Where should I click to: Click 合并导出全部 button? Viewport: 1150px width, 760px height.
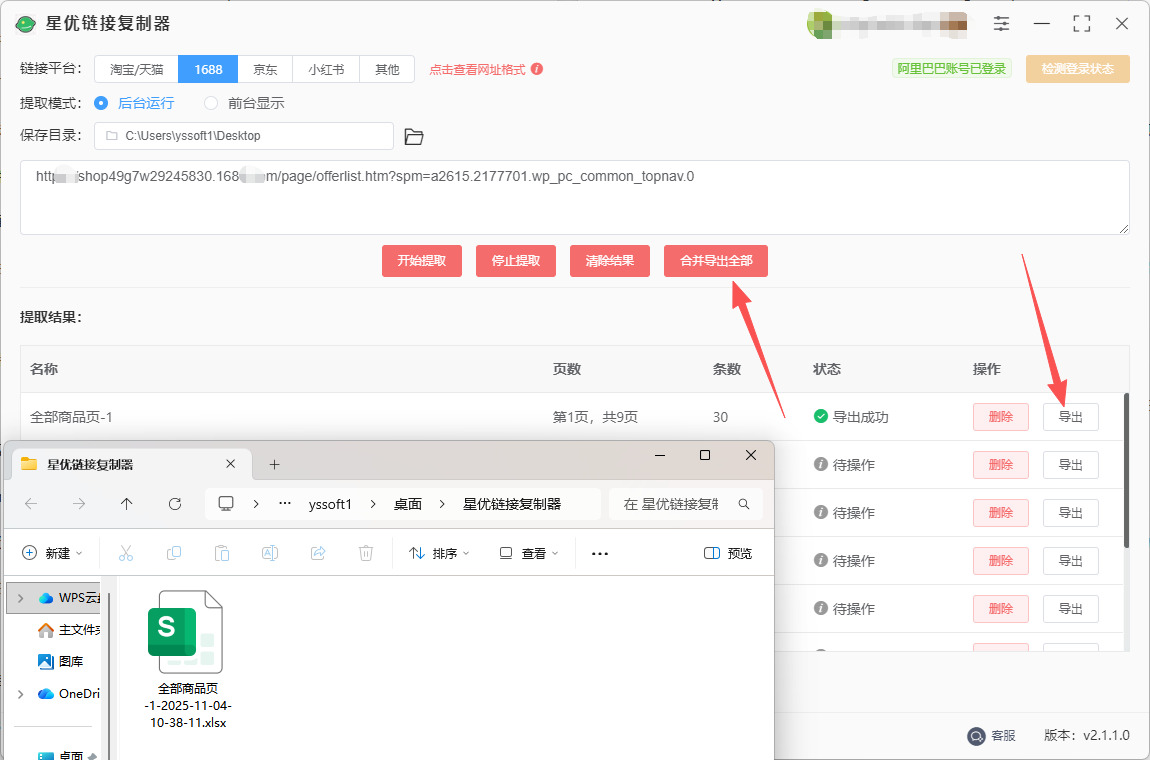716,261
